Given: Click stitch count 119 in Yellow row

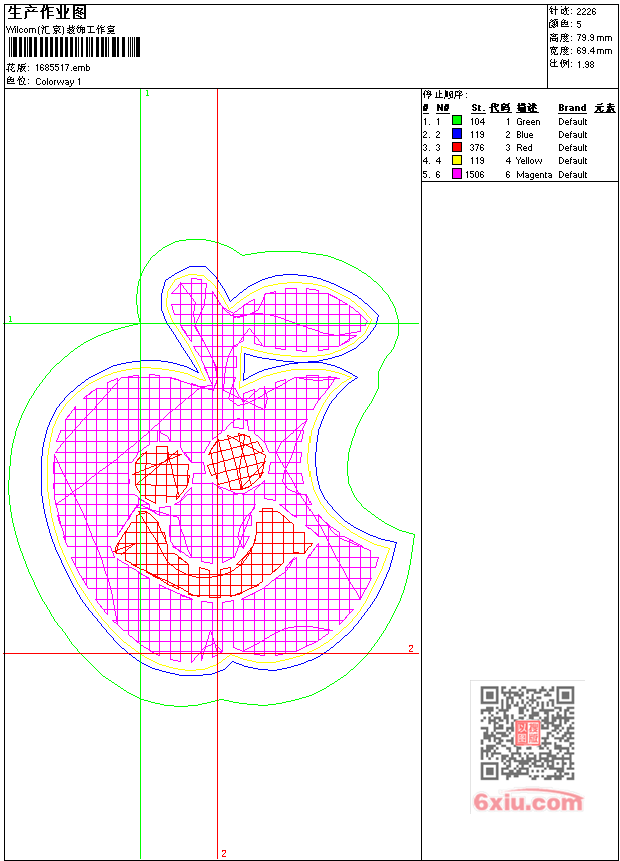Looking at the screenshot, I should pos(477,161).
